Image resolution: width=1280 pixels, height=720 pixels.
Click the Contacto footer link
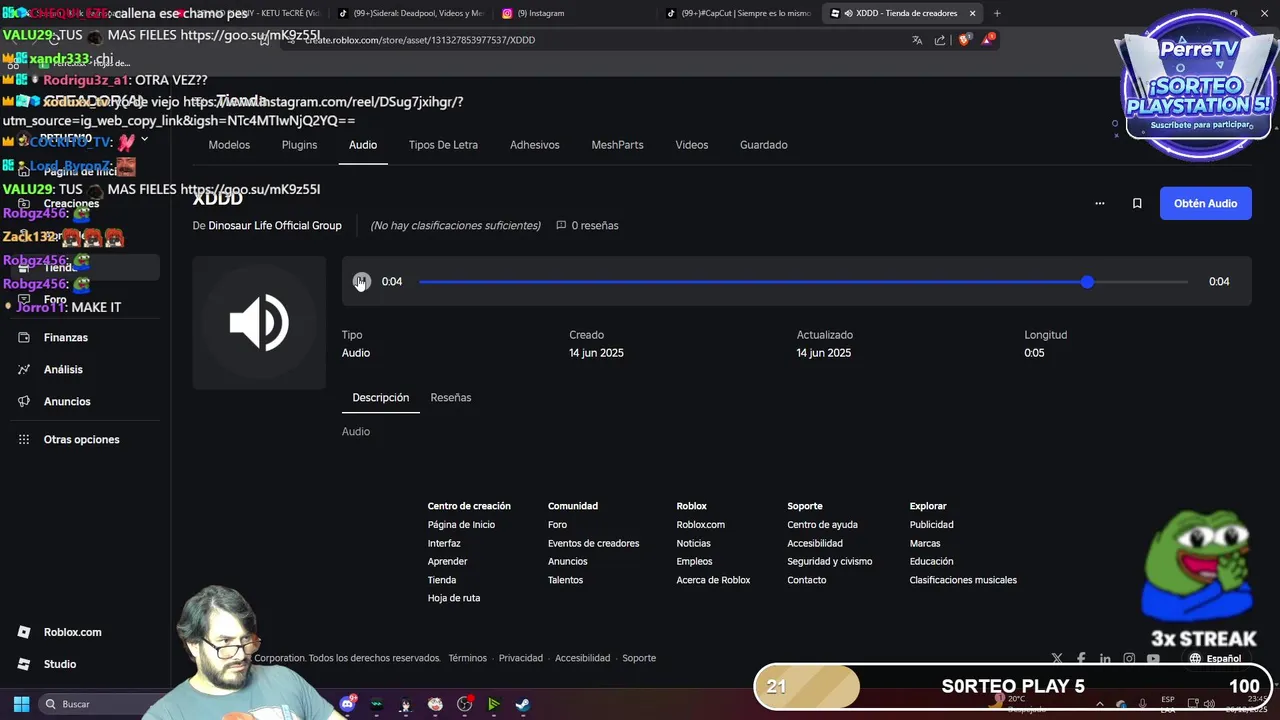(806, 581)
